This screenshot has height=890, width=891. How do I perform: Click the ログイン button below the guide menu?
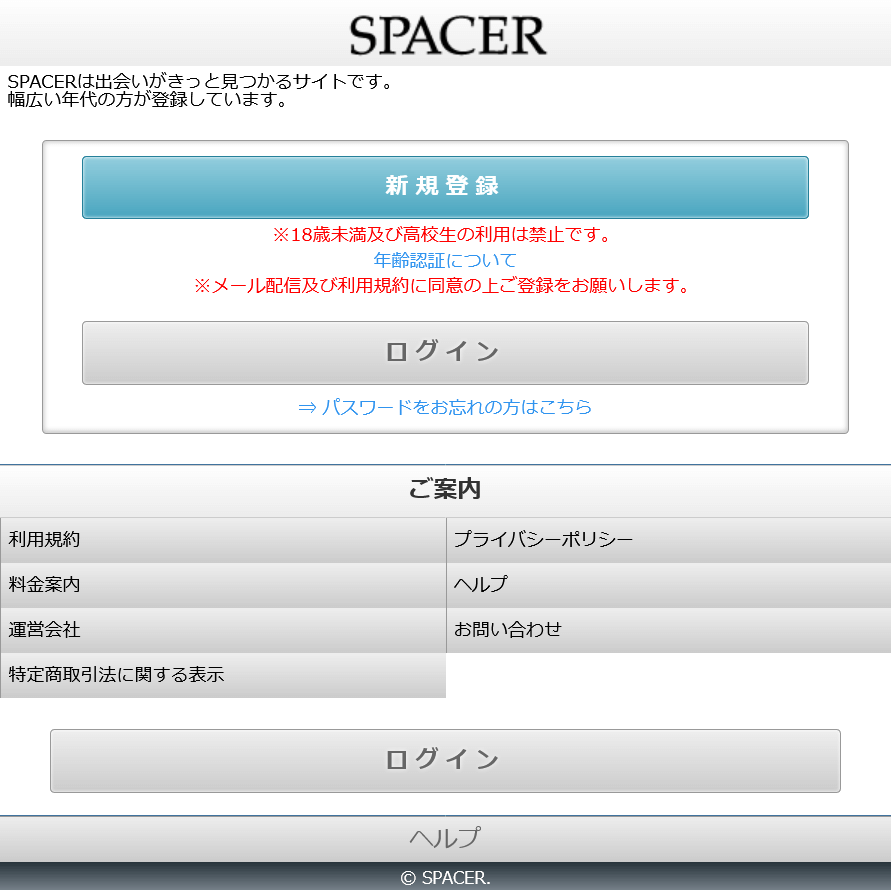[445, 760]
